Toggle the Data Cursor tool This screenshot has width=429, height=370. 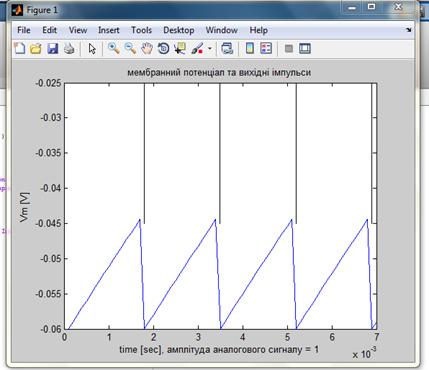pyautogui.click(x=180, y=49)
